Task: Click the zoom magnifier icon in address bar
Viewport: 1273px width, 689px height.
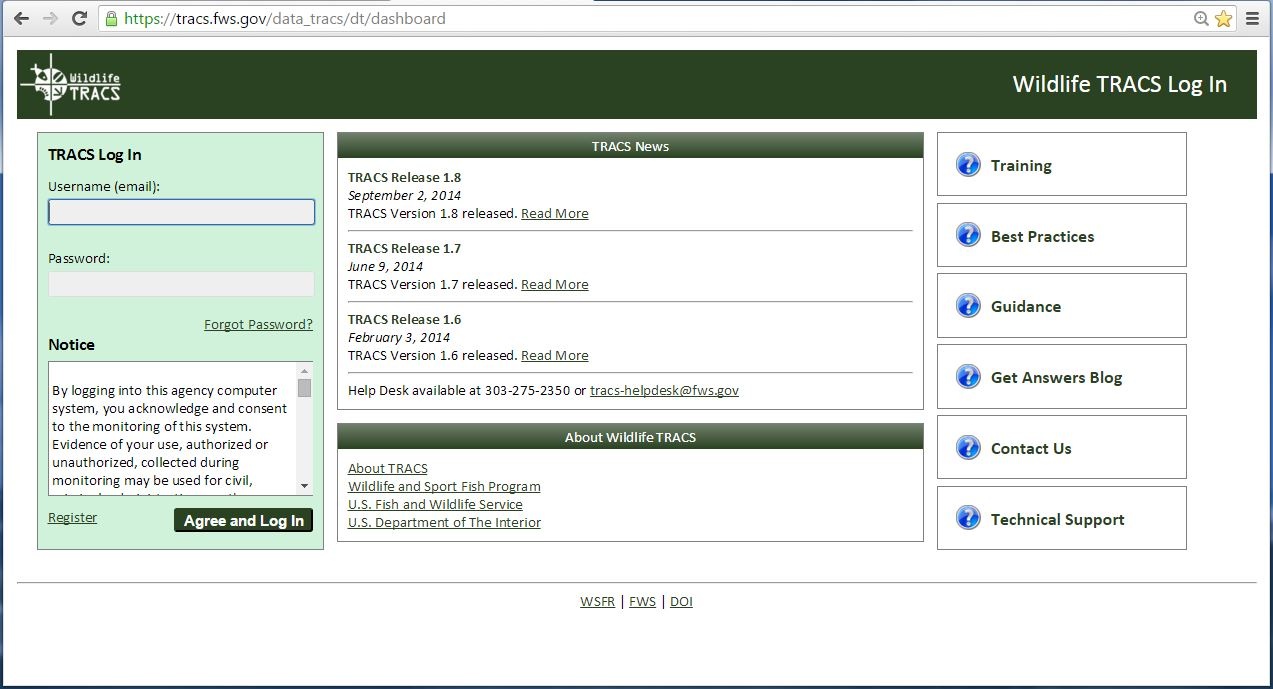Action: pyautogui.click(x=1202, y=18)
